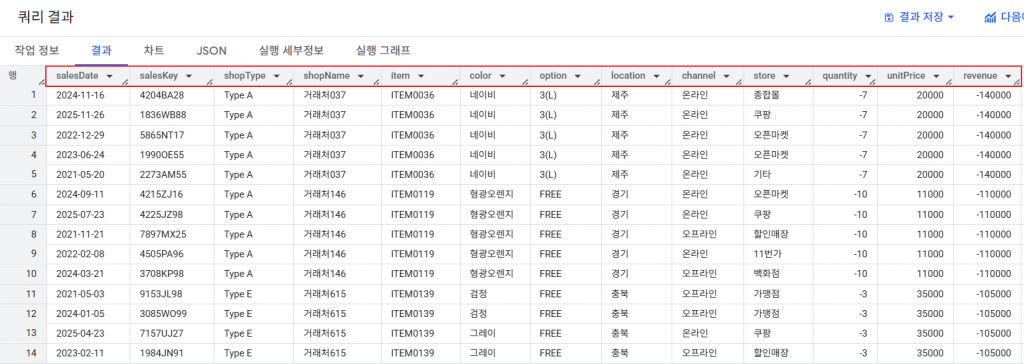Open the JSON tab
1024x364 pixels.
(212, 50)
